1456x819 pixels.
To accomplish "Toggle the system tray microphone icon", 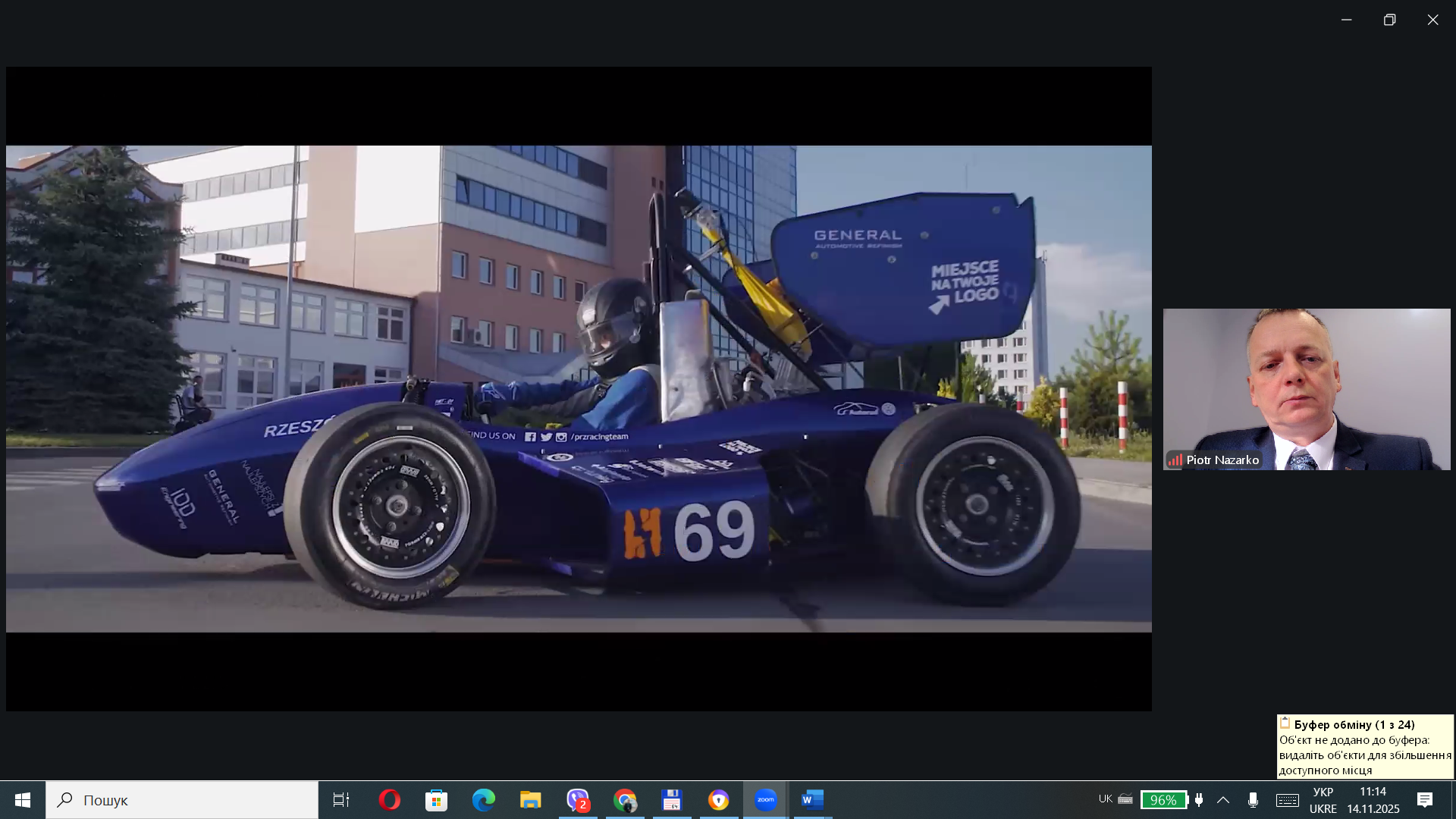I will [x=1253, y=800].
